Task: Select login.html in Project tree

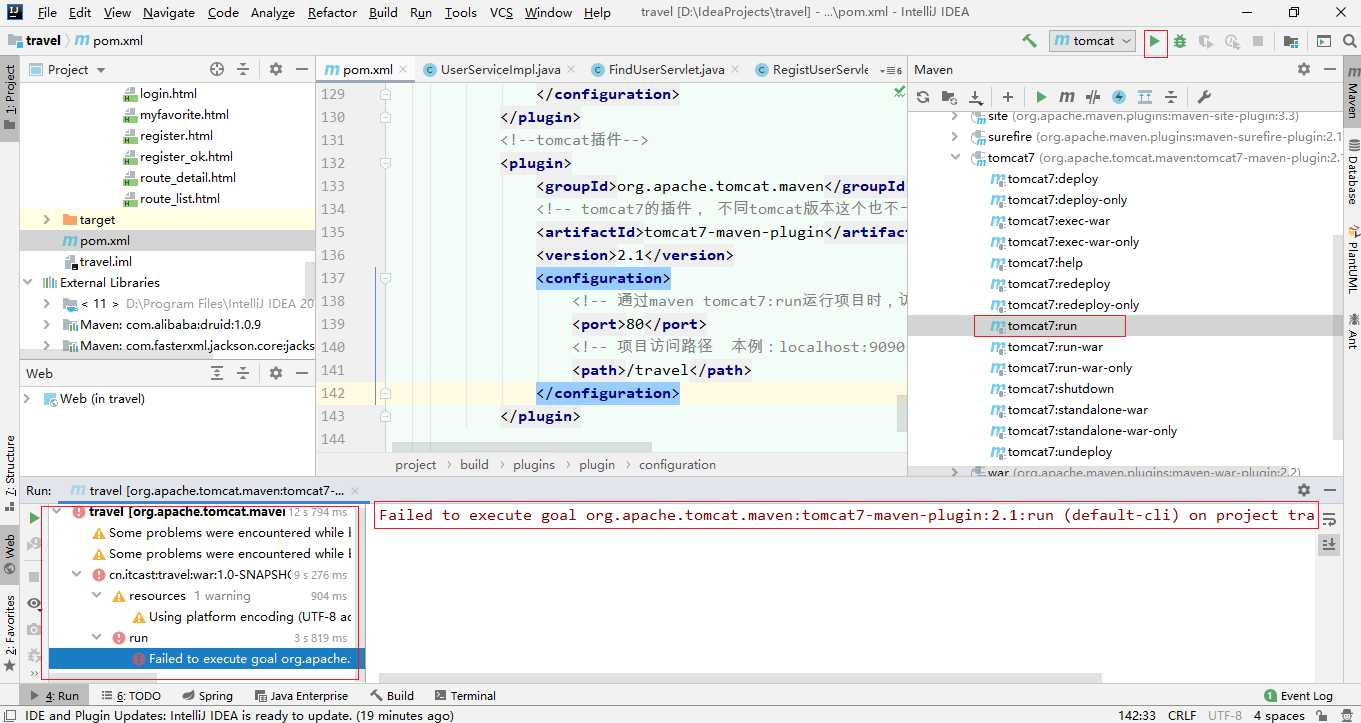Action: [168, 93]
